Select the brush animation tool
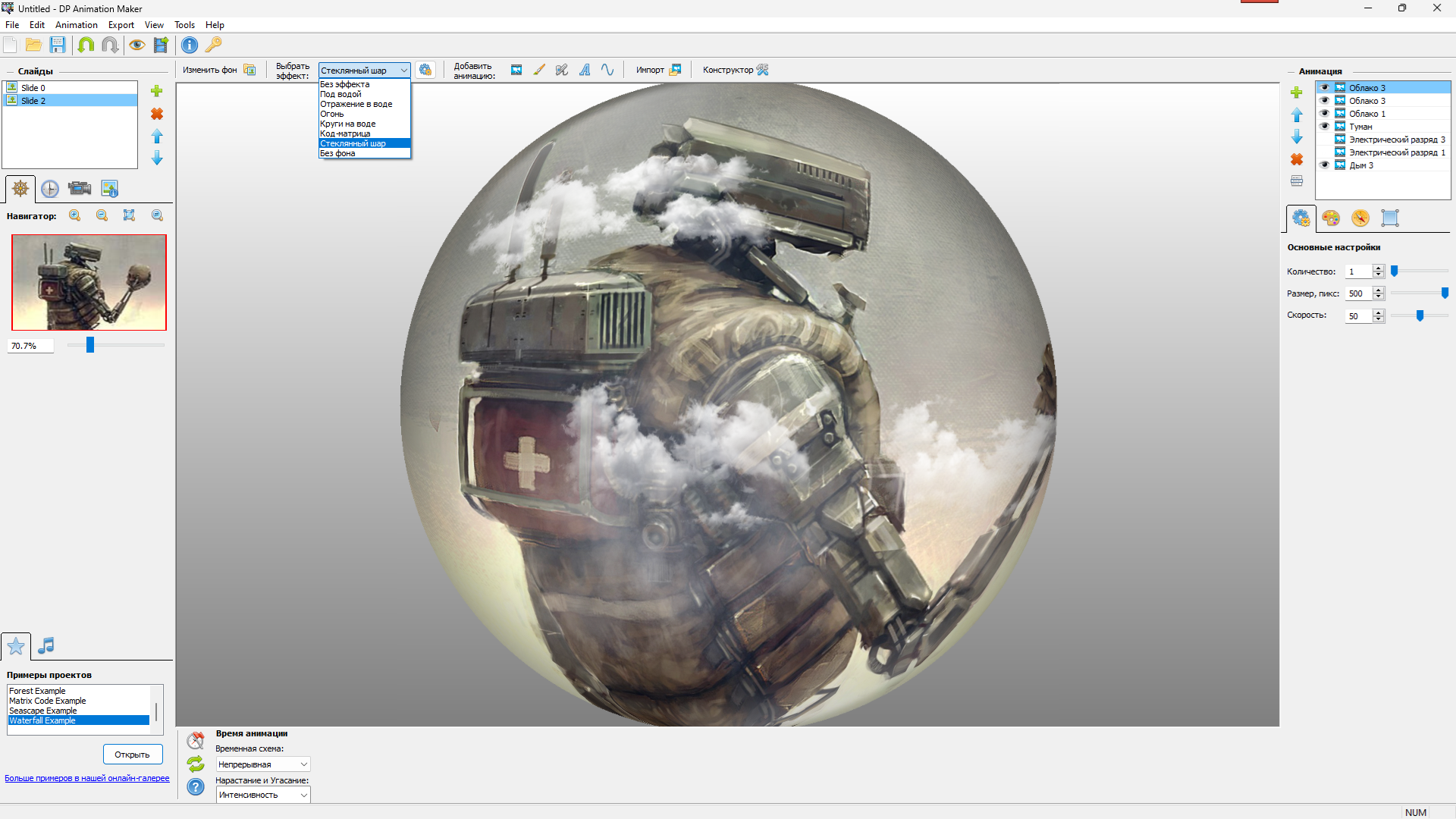The image size is (1456, 819). coord(539,70)
